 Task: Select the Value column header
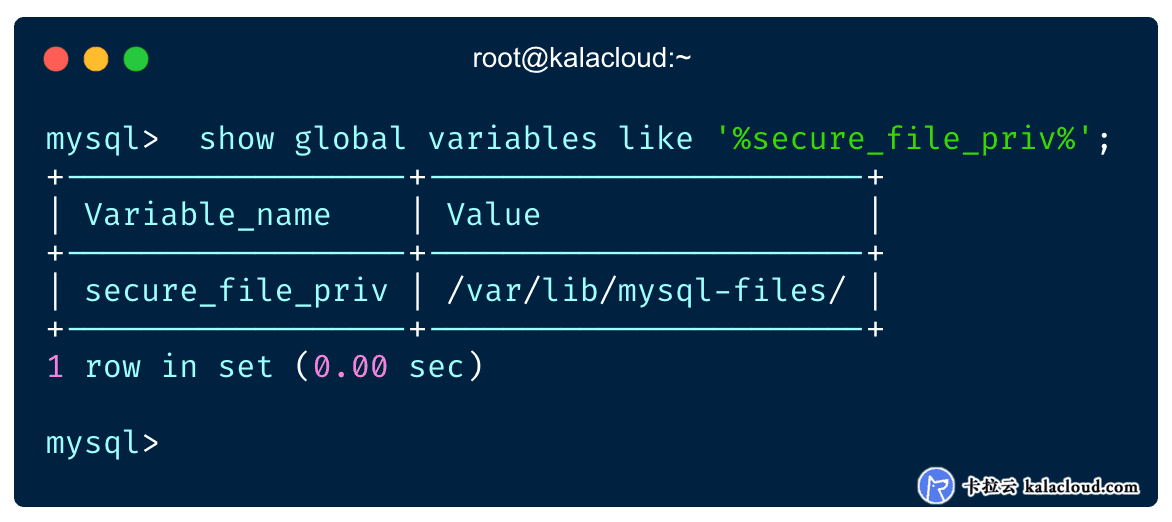pyautogui.click(x=493, y=215)
